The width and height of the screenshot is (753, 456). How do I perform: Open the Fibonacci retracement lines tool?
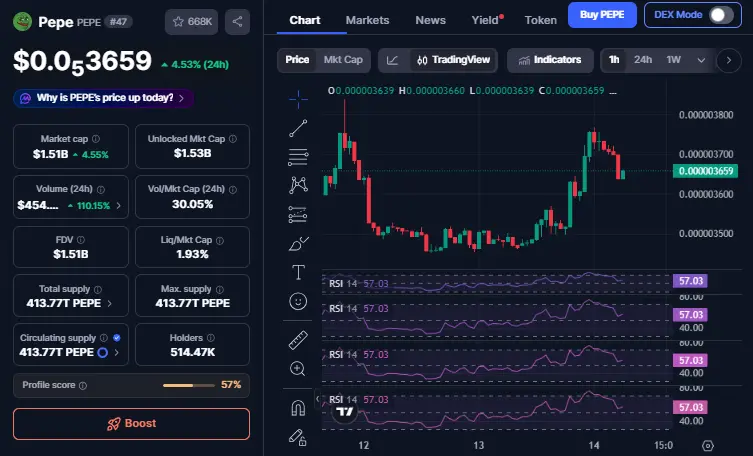(x=298, y=157)
